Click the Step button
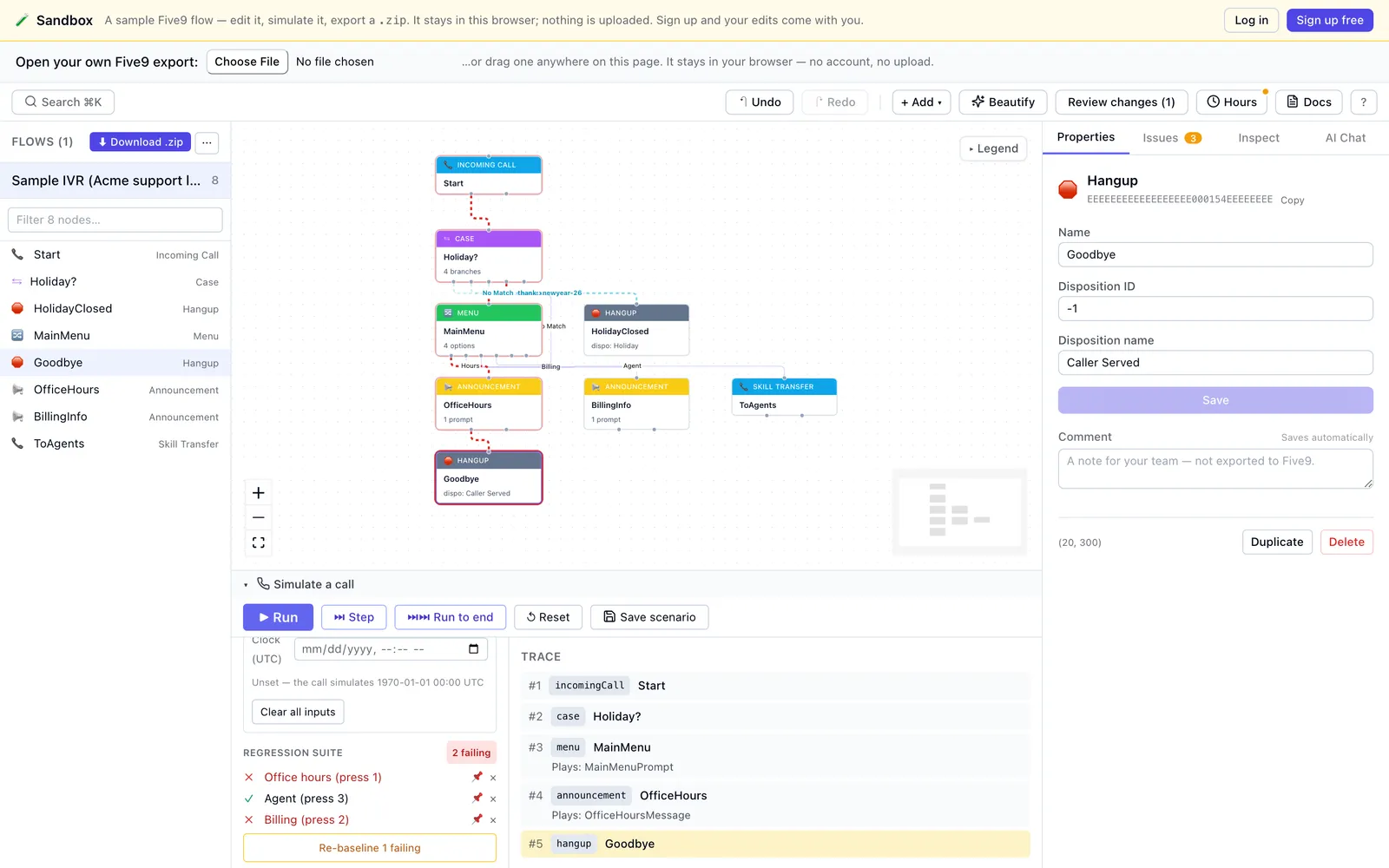Screen dimensions: 1389x868 pos(353,617)
